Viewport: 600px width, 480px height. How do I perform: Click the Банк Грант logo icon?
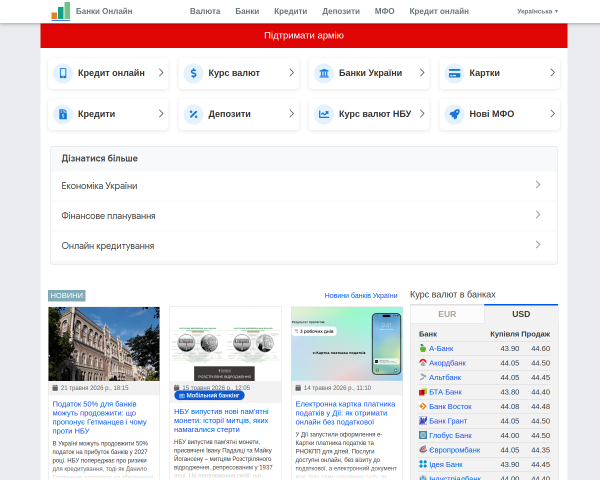tap(422, 421)
